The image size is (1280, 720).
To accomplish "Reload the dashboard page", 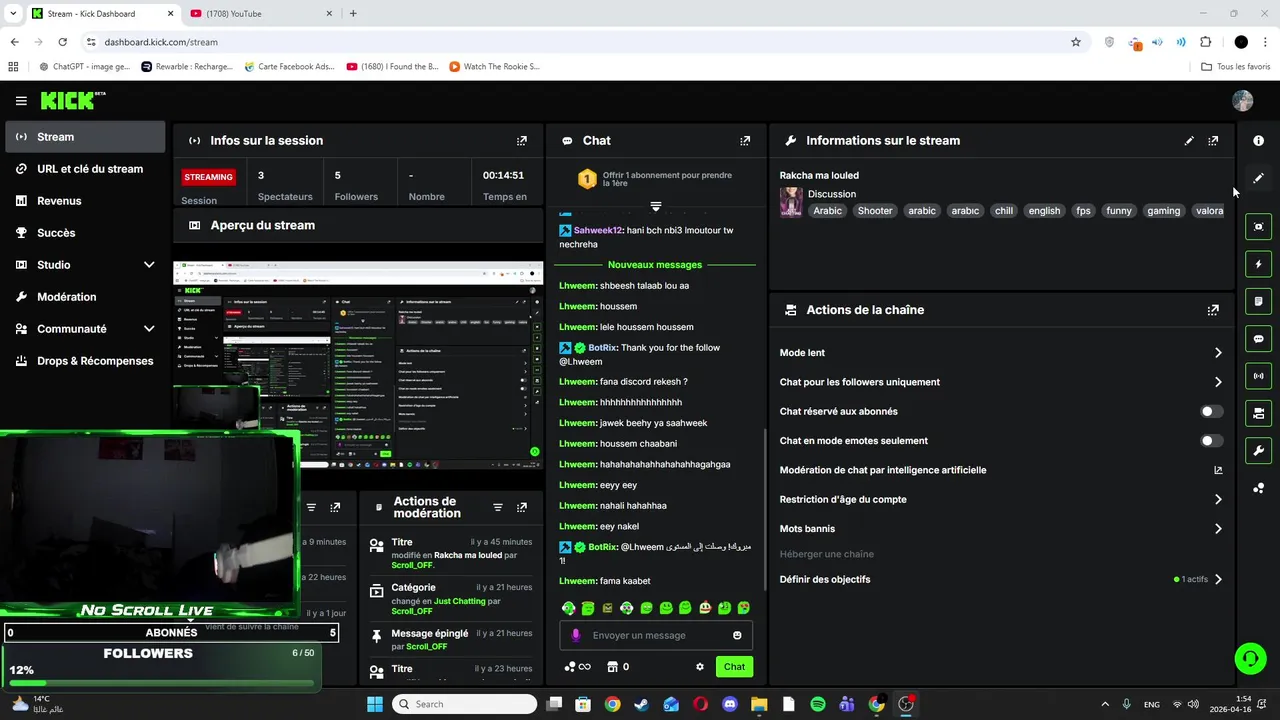I will pyautogui.click(x=62, y=42).
